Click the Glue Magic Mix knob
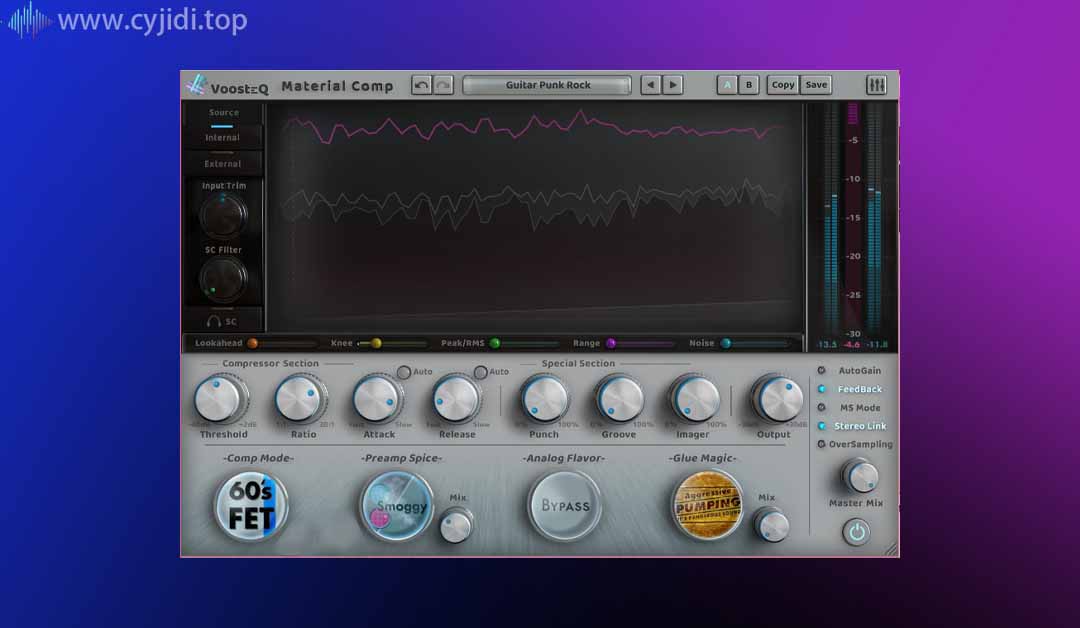1080x628 pixels. pyautogui.click(x=771, y=525)
